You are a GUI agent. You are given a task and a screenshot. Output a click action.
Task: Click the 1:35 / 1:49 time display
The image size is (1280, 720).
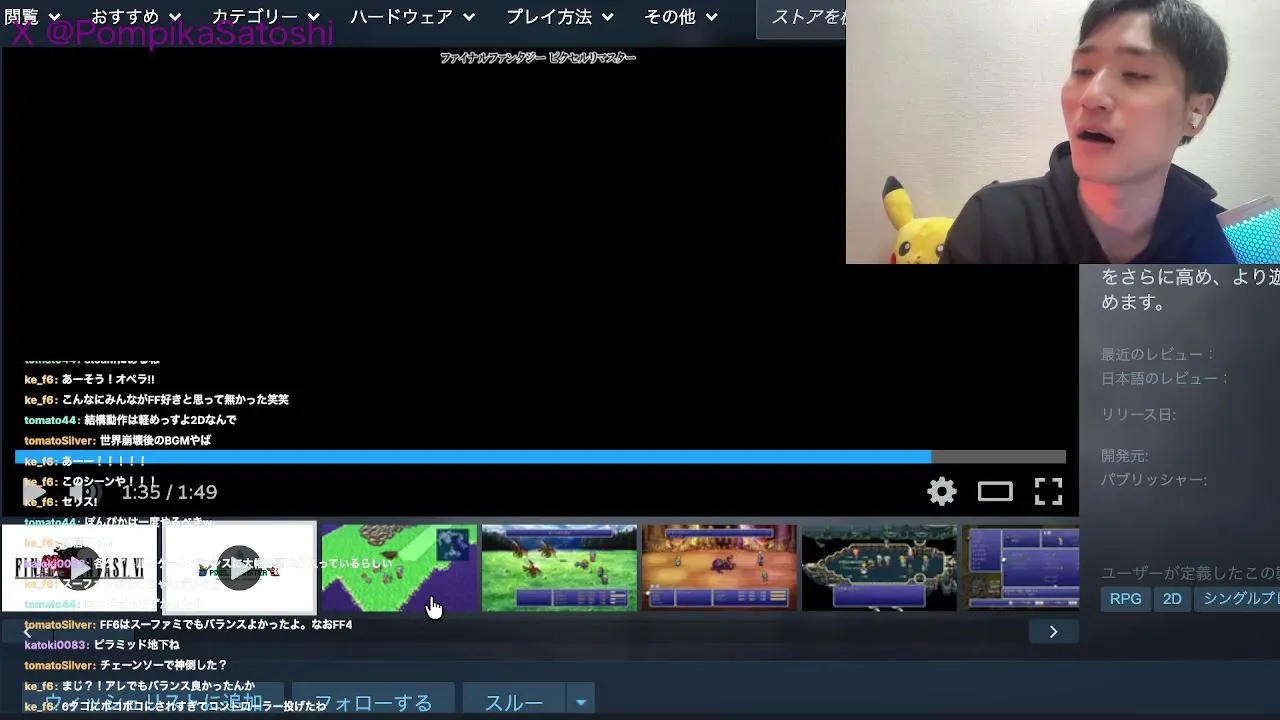(169, 492)
